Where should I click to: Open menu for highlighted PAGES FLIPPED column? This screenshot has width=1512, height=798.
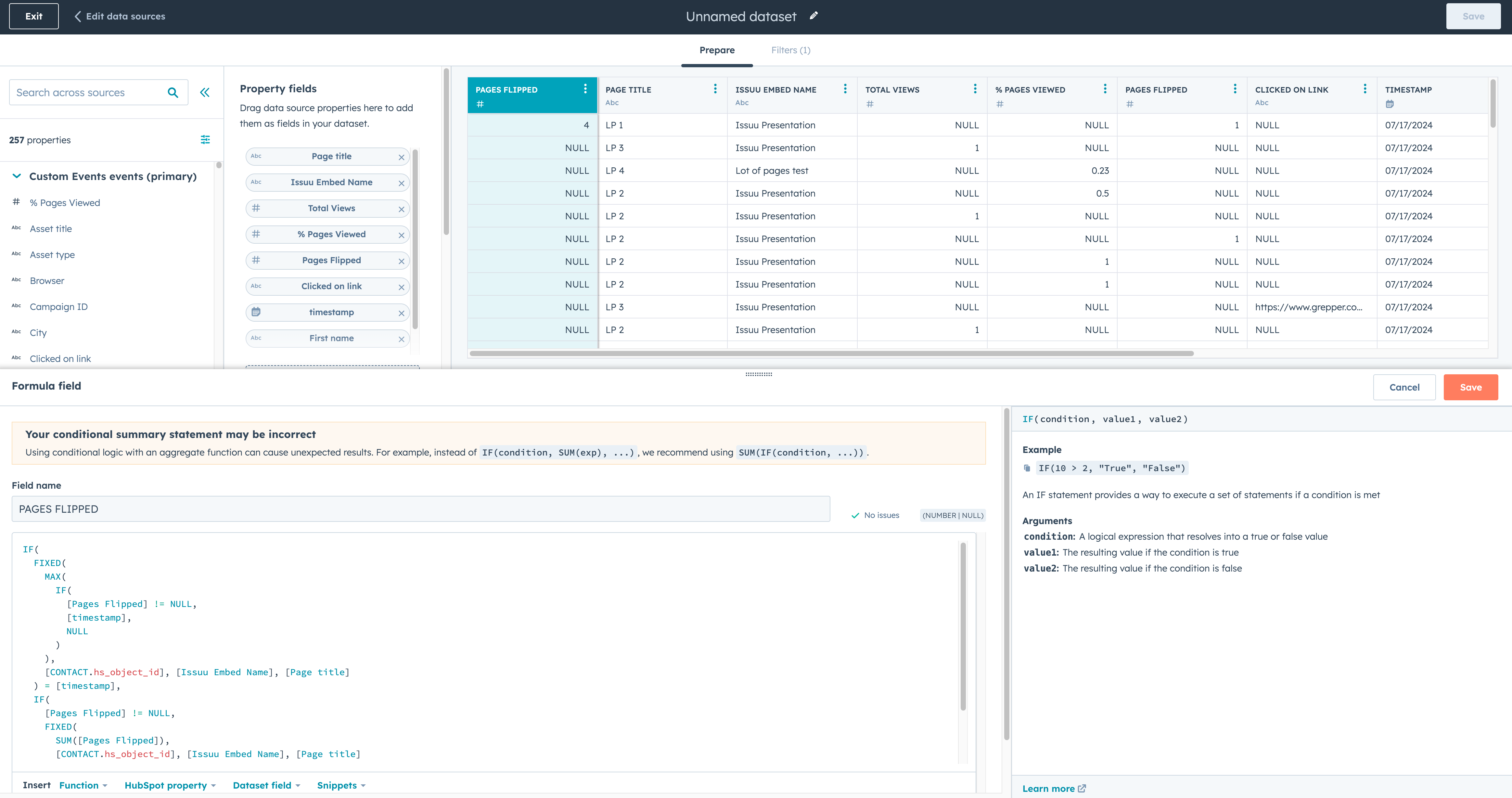pos(585,89)
